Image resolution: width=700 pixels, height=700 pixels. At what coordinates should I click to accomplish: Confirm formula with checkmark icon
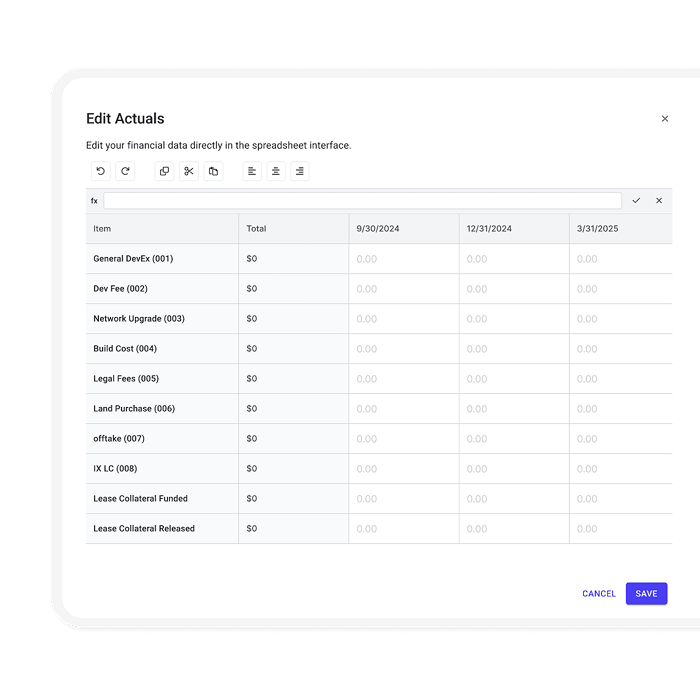point(636,200)
